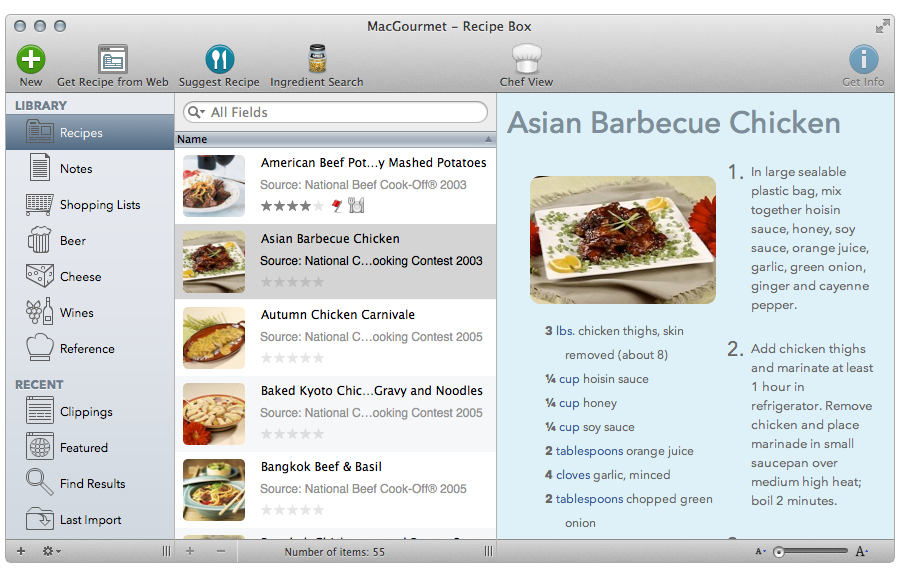Viewport: 900px width, 576px height.
Task: Click the cheese wedge icon
Action: point(40,276)
